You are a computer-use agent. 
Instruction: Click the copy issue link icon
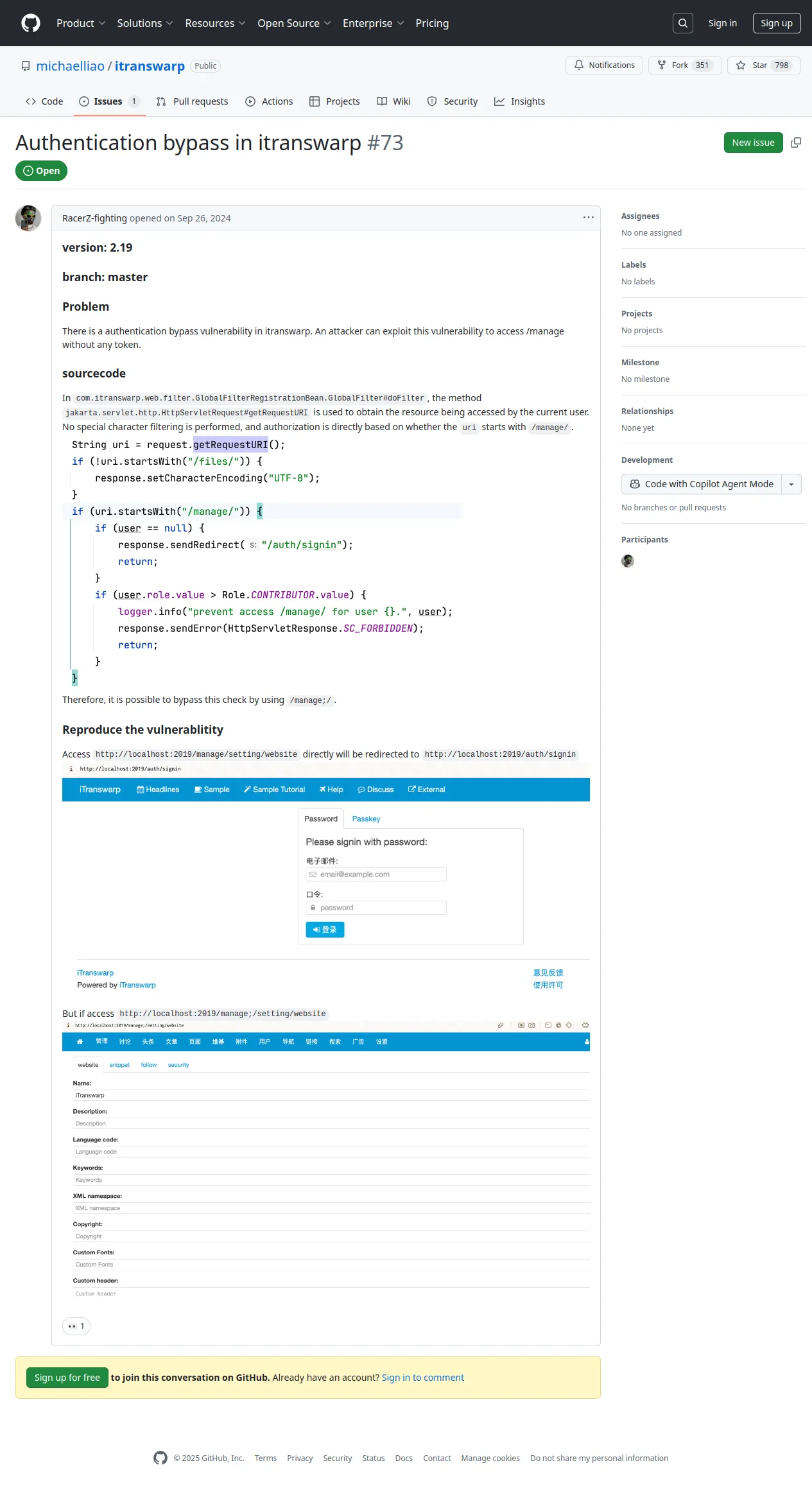coord(796,143)
